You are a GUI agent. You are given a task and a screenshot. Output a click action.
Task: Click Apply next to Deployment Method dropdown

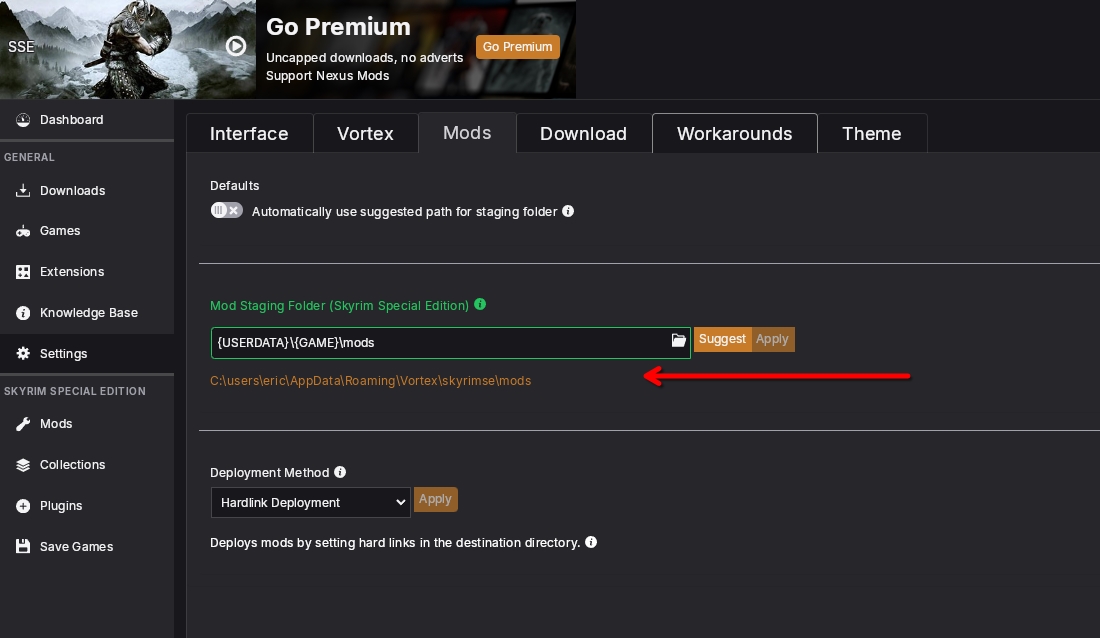tap(436, 499)
